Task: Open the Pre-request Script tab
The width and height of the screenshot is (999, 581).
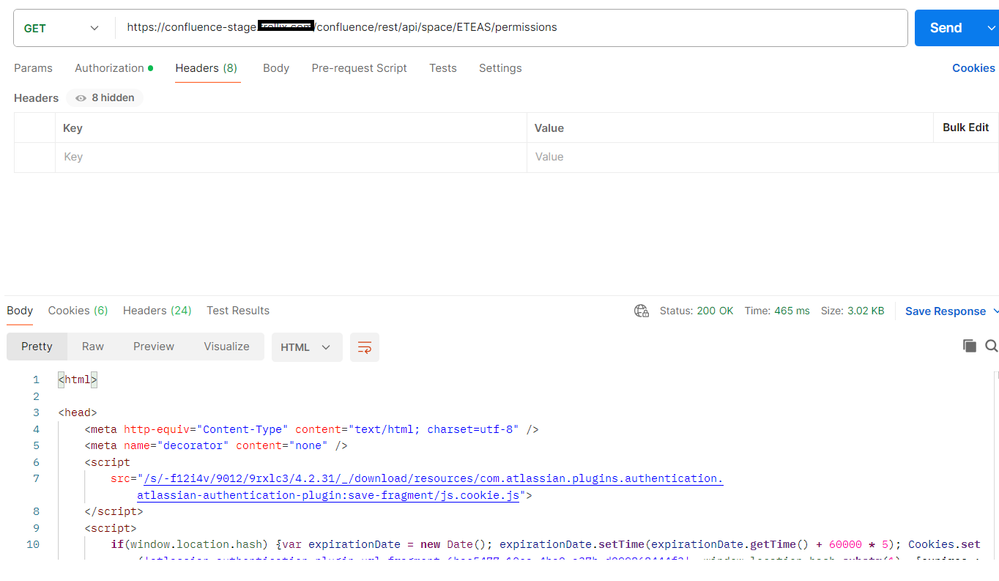Action: pos(358,68)
